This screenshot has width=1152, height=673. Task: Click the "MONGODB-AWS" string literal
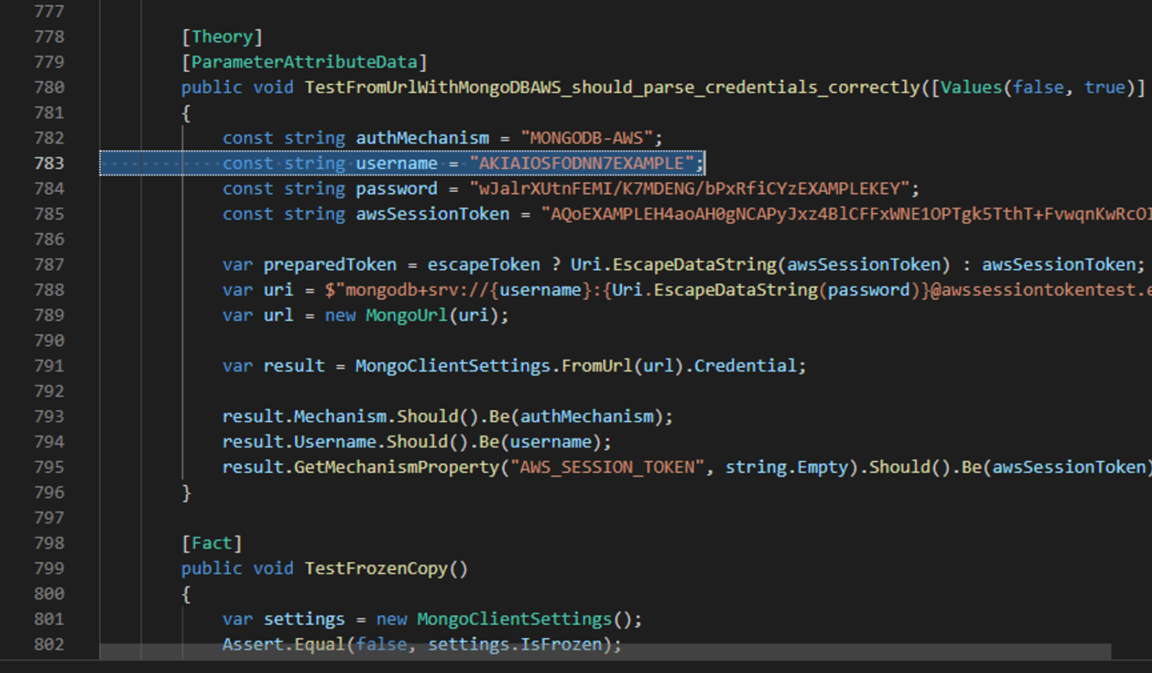click(x=587, y=138)
